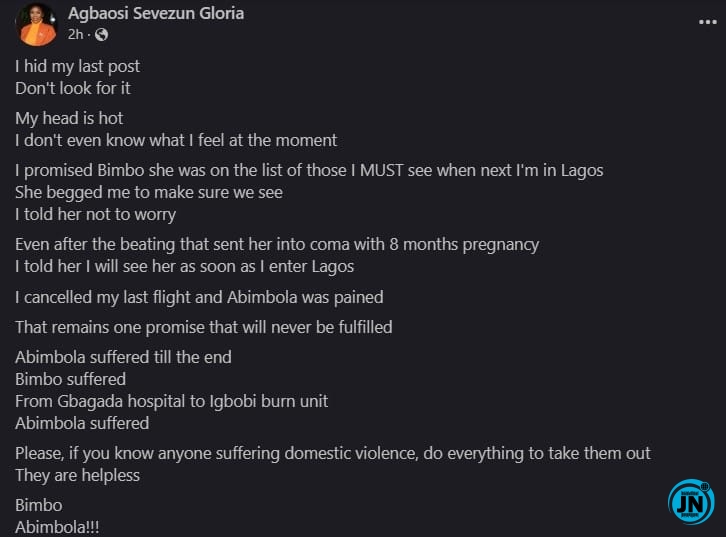Click the 2h post timestamp
The image size is (726, 537).
(x=75, y=35)
